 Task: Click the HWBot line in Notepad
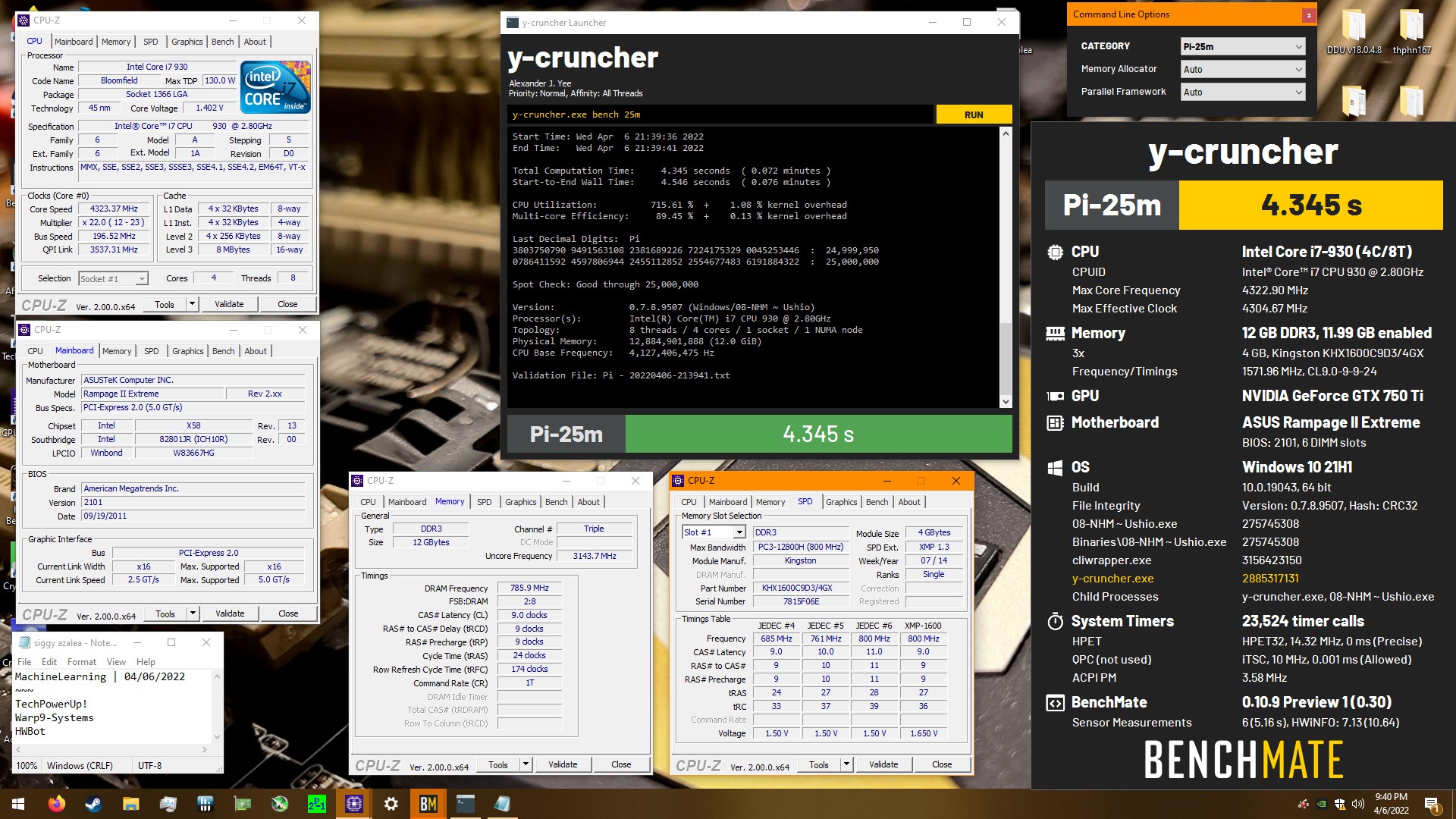pos(30,731)
